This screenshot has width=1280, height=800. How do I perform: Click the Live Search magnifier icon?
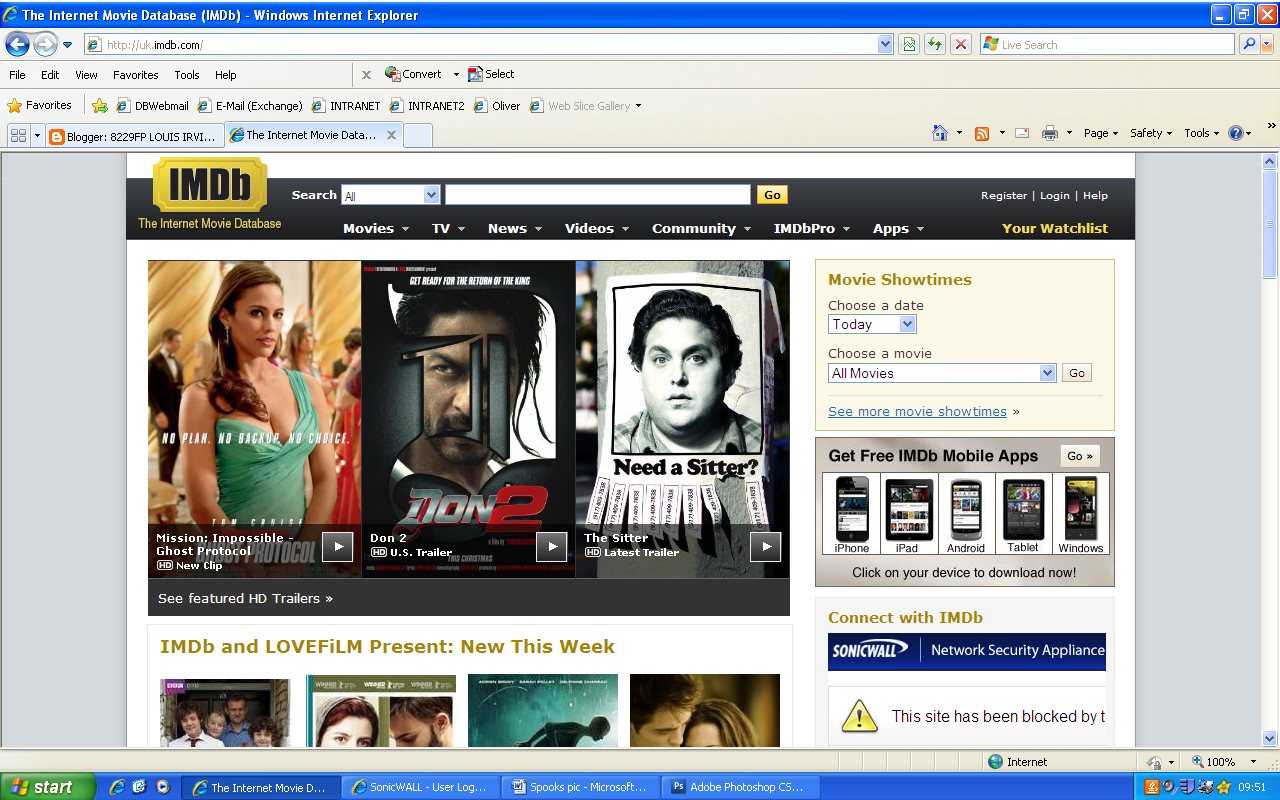click(x=1249, y=44)
